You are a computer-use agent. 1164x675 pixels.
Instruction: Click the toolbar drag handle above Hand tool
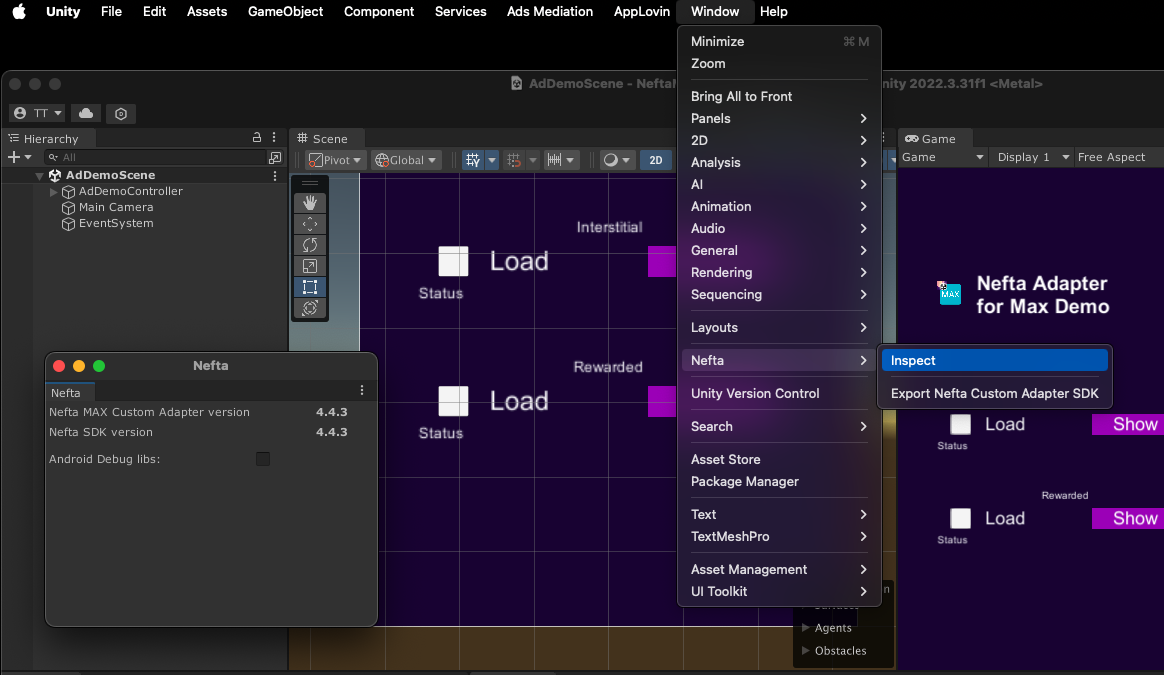point(310,183)
